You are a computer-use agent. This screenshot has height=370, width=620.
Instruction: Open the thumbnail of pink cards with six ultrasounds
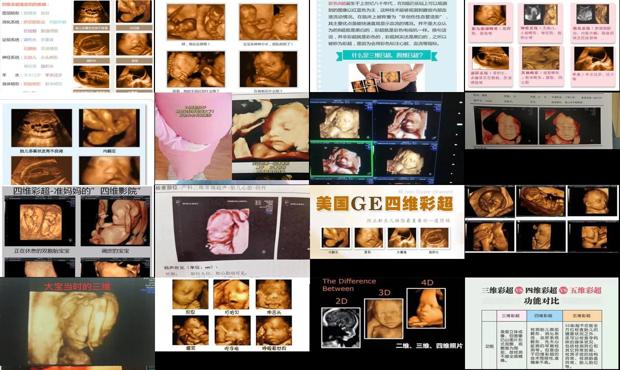click(x=542, y=46)
